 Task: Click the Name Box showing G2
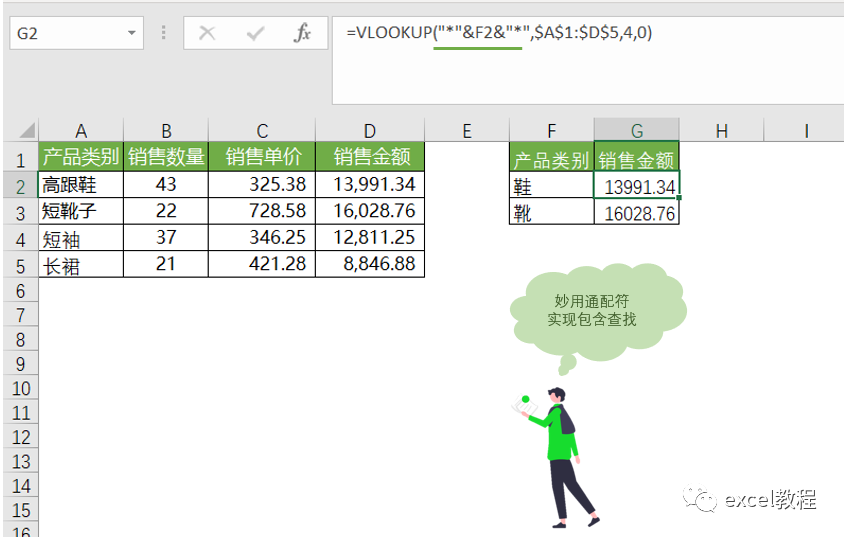tap(76, 33)
